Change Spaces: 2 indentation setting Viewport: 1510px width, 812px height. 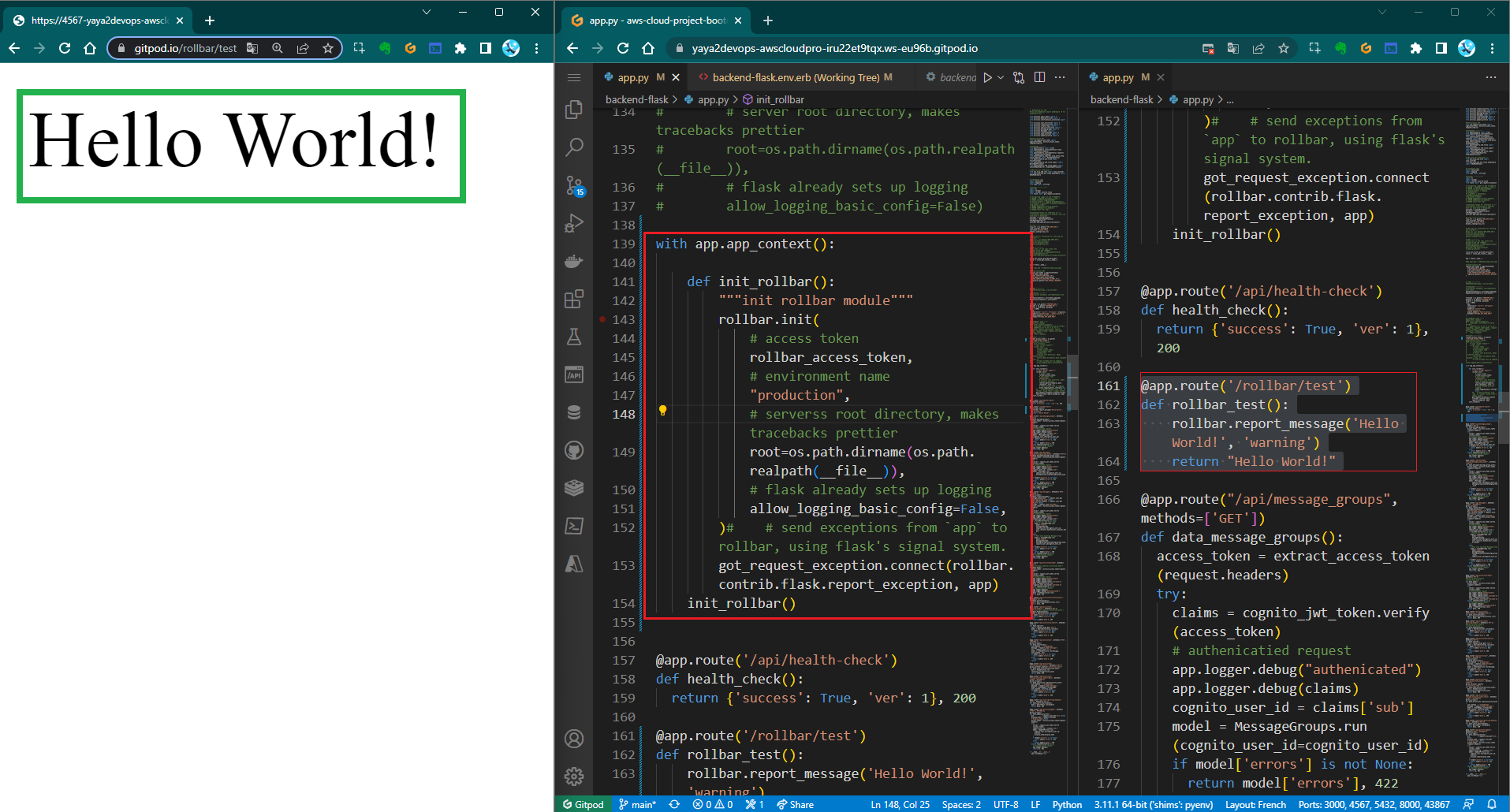961,804
